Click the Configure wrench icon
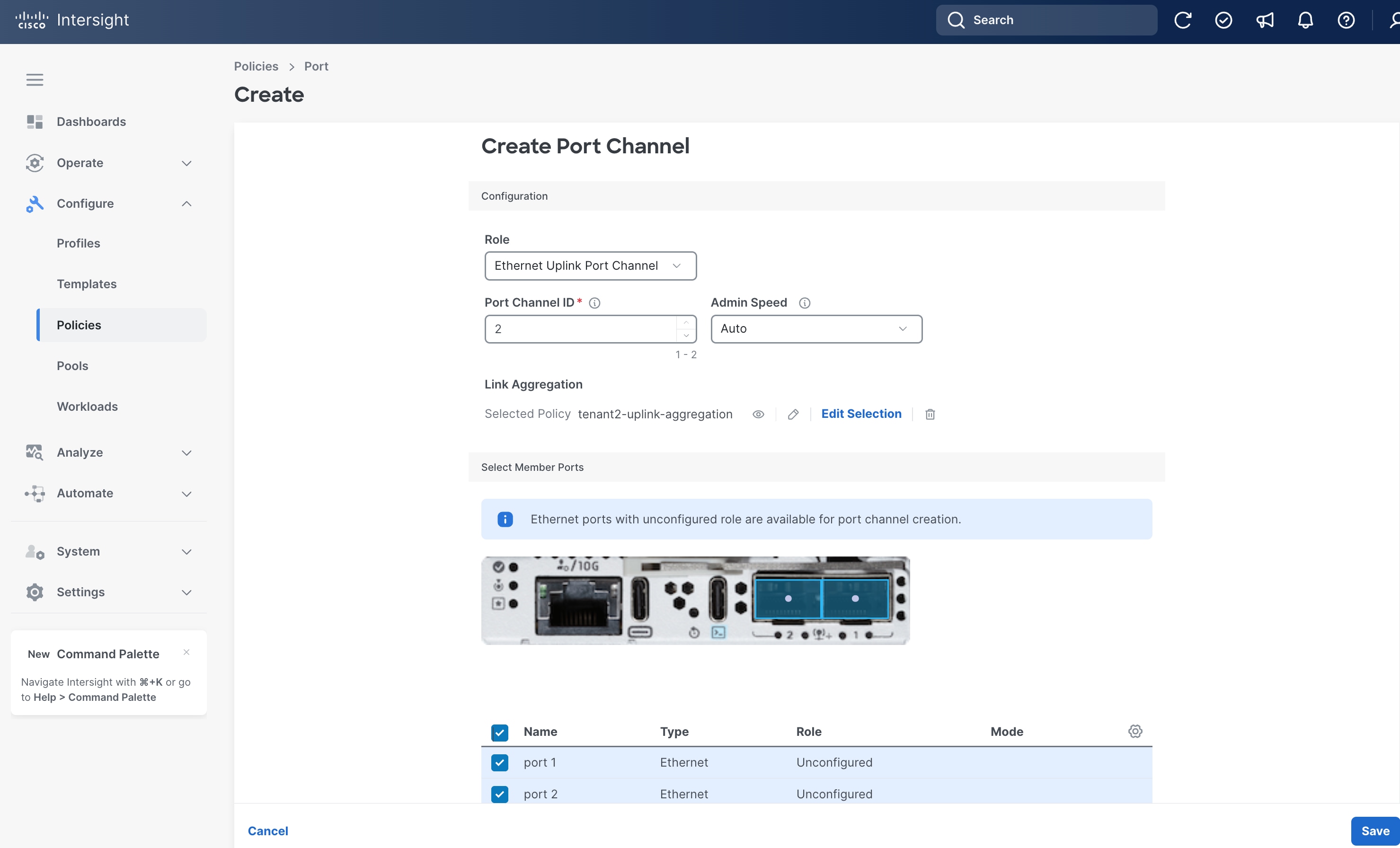1400x848 pixels. tap(35, 203)
